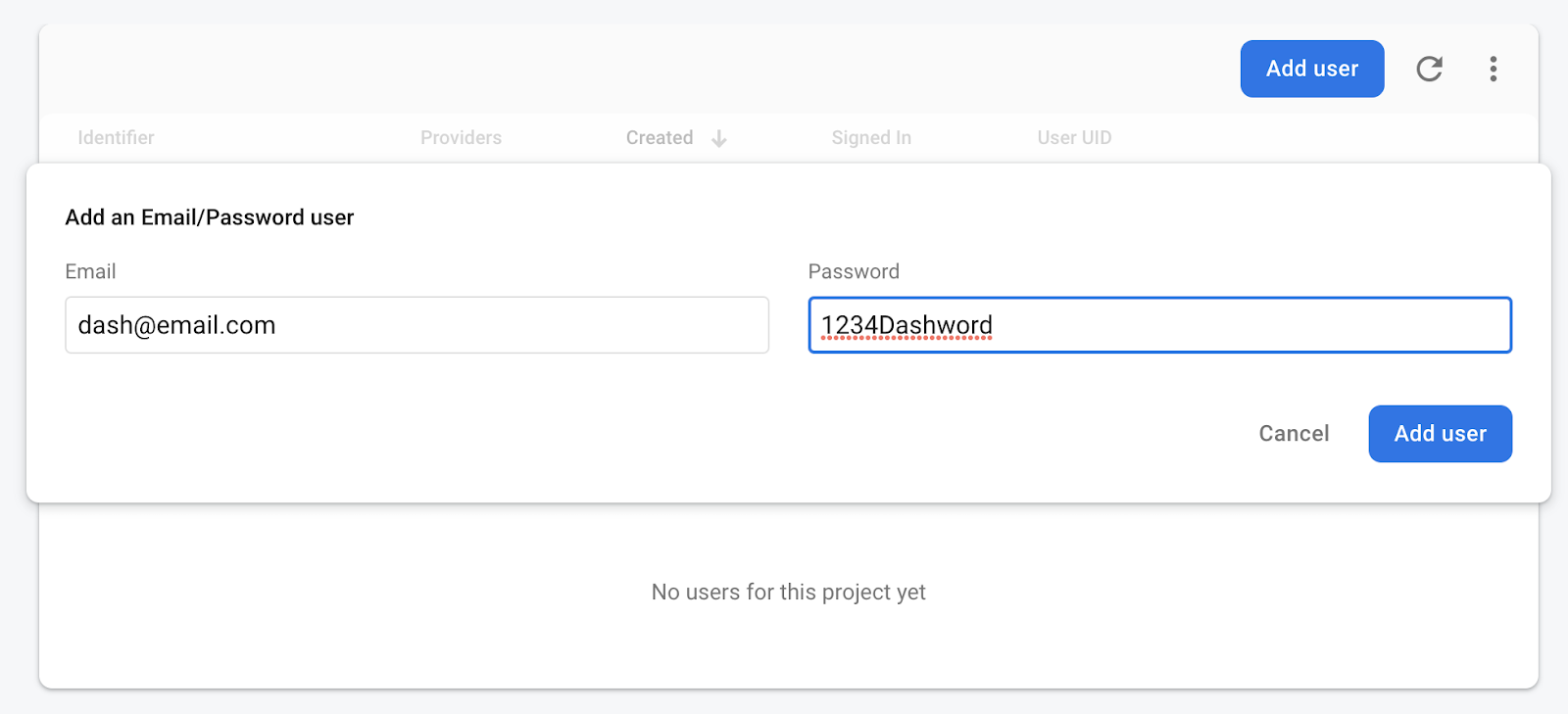Click the Email field label
Image resolution: width=1568 pixels, height=714 pixels.
[90, 271]
